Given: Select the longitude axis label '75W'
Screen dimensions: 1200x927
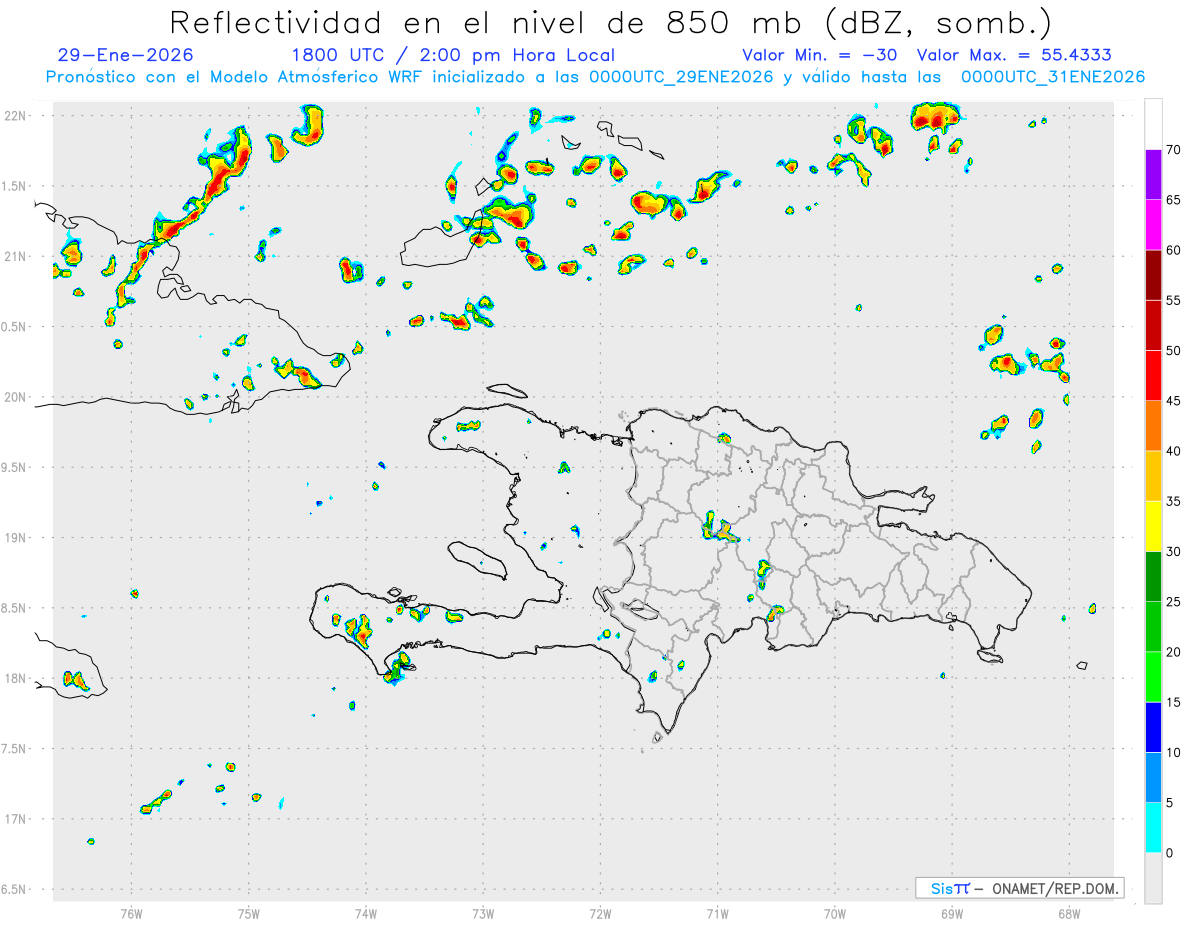Looking at the screenshot, I should pyautogui.click(x=249, y=912).
